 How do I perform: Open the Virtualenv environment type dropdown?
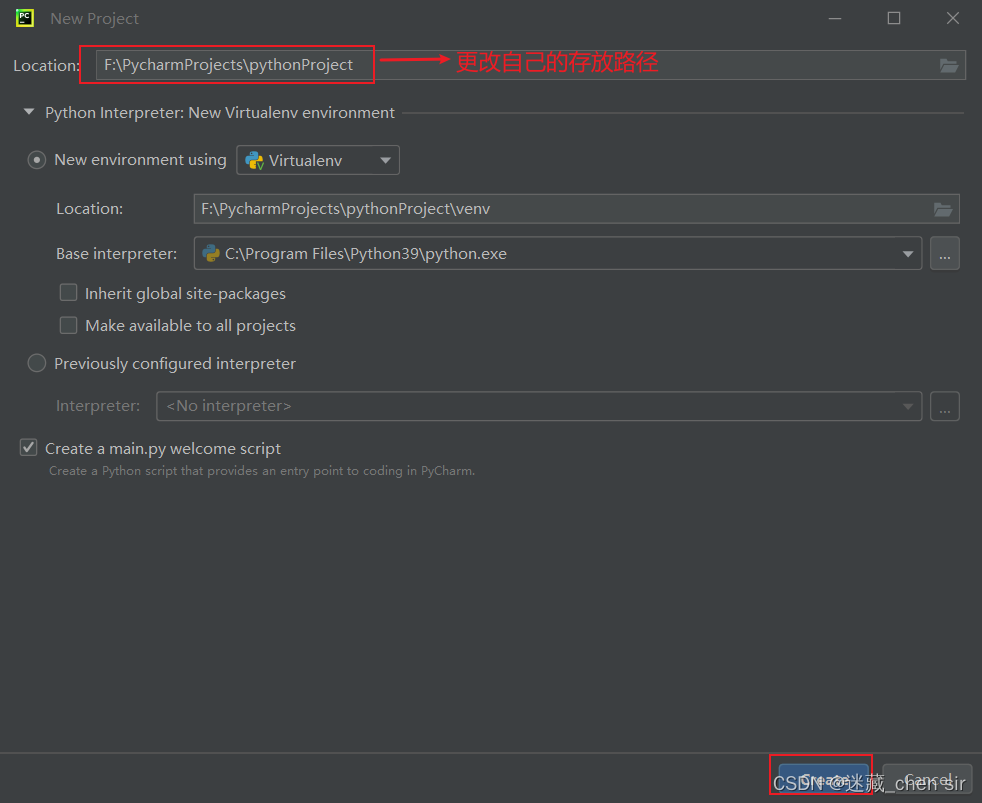(x=318, y=160)
